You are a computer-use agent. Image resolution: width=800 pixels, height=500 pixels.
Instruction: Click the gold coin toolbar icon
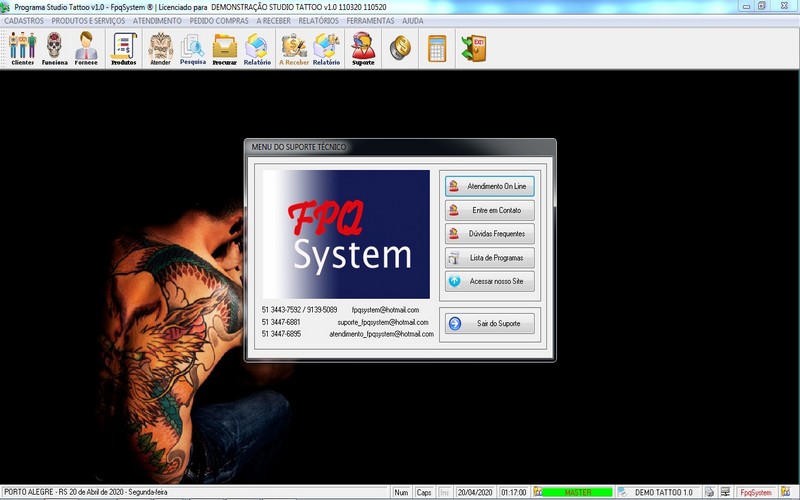click(400, 48)
